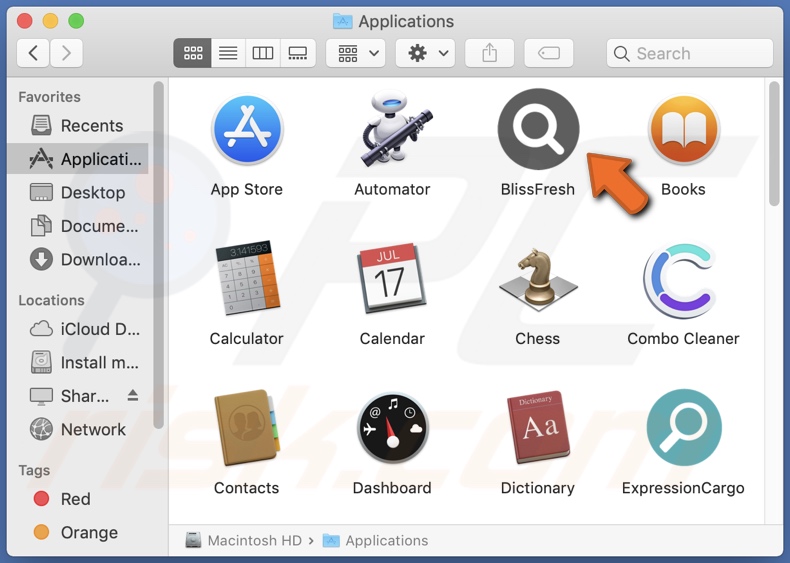Click Macintosh HD in the path bar
Viewport: 790px width, 563px height.
tap(244, 541)
